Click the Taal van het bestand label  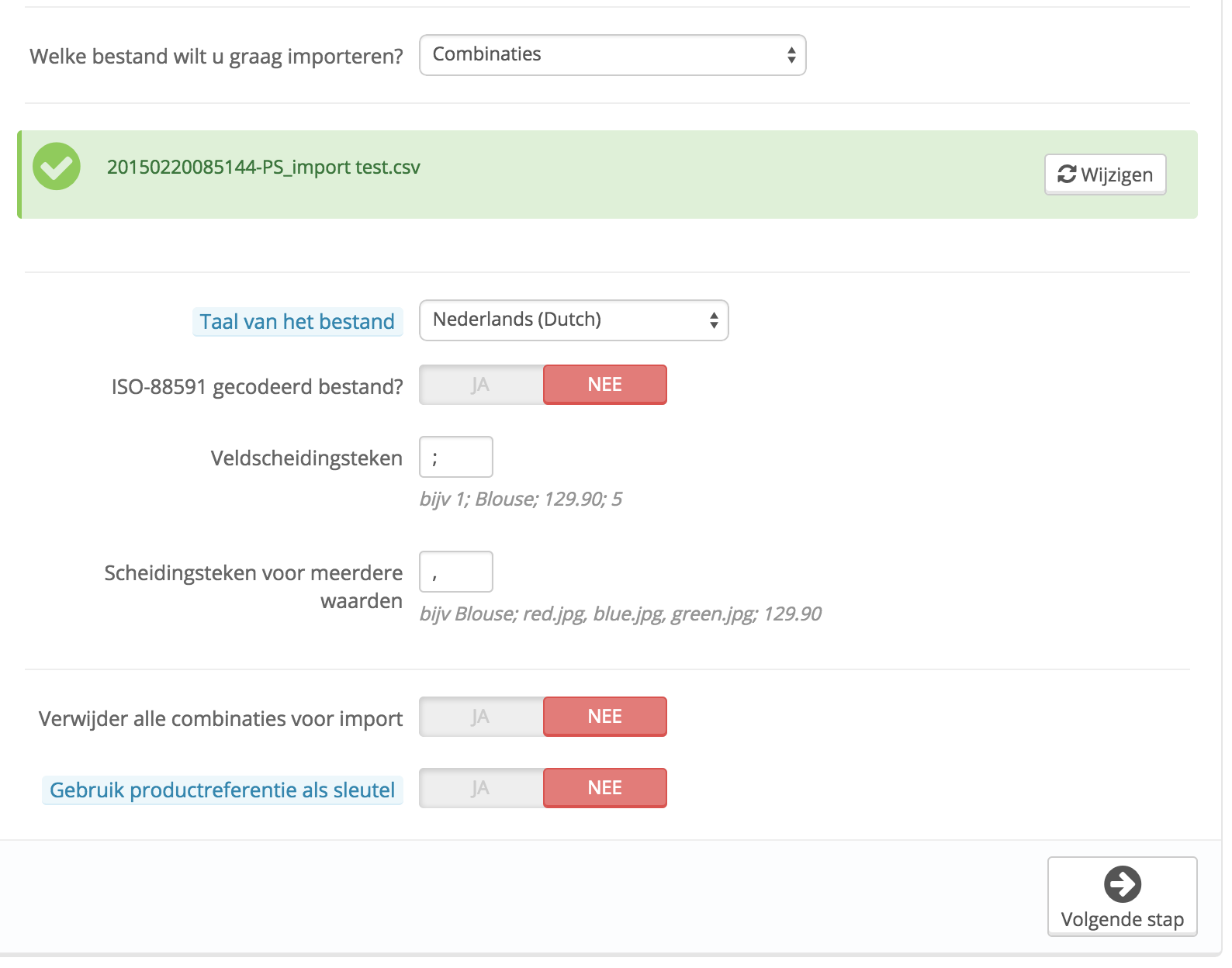click(297, 321)
